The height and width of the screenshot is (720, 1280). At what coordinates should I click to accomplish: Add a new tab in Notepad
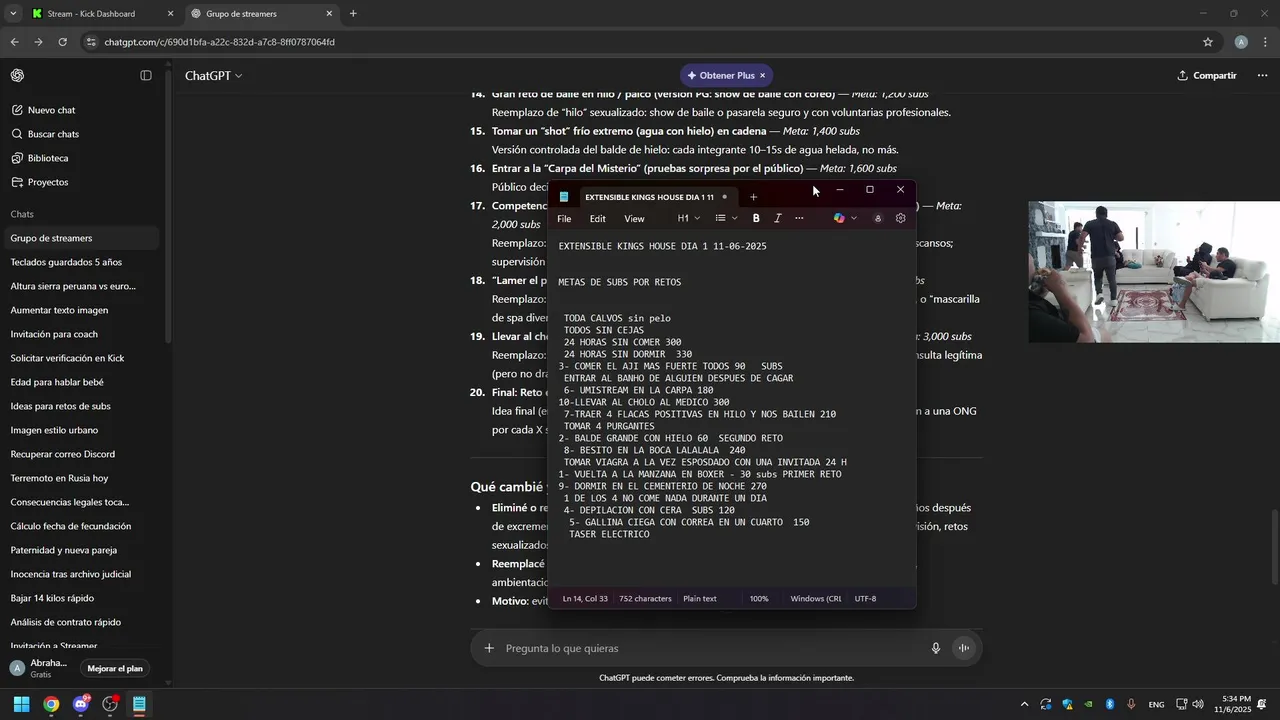point(753,196)
